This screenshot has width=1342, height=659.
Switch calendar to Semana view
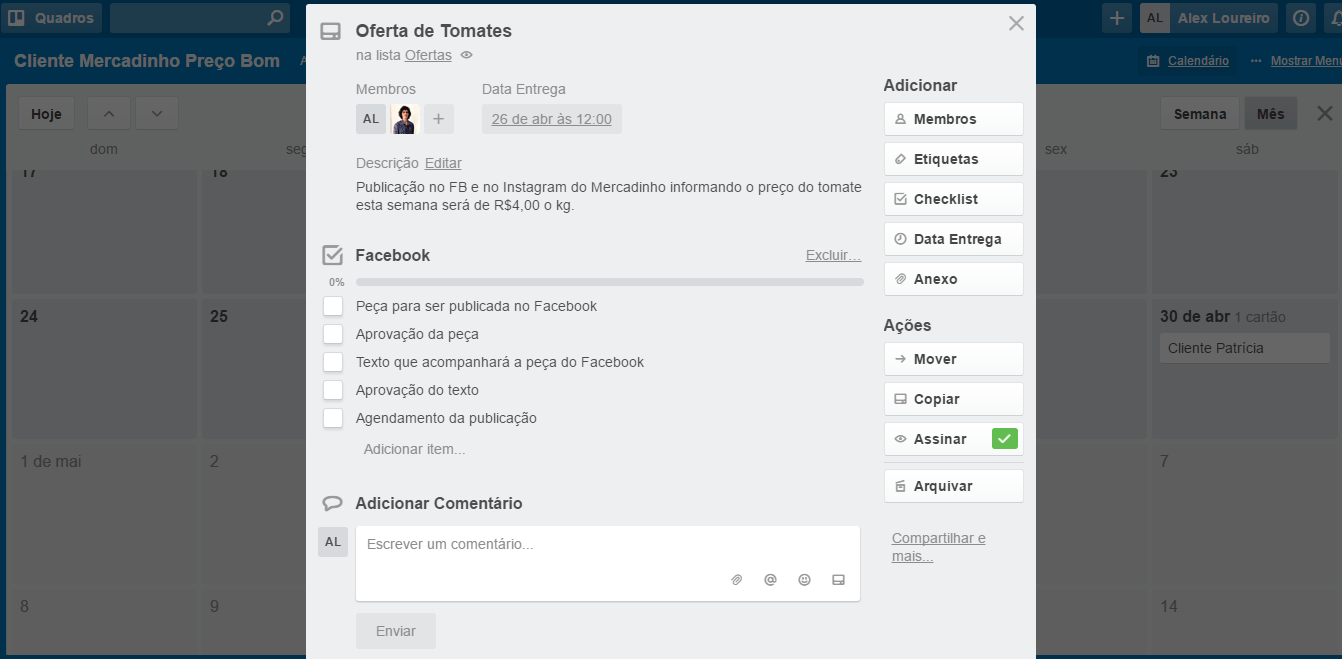tap(1199, 114)
